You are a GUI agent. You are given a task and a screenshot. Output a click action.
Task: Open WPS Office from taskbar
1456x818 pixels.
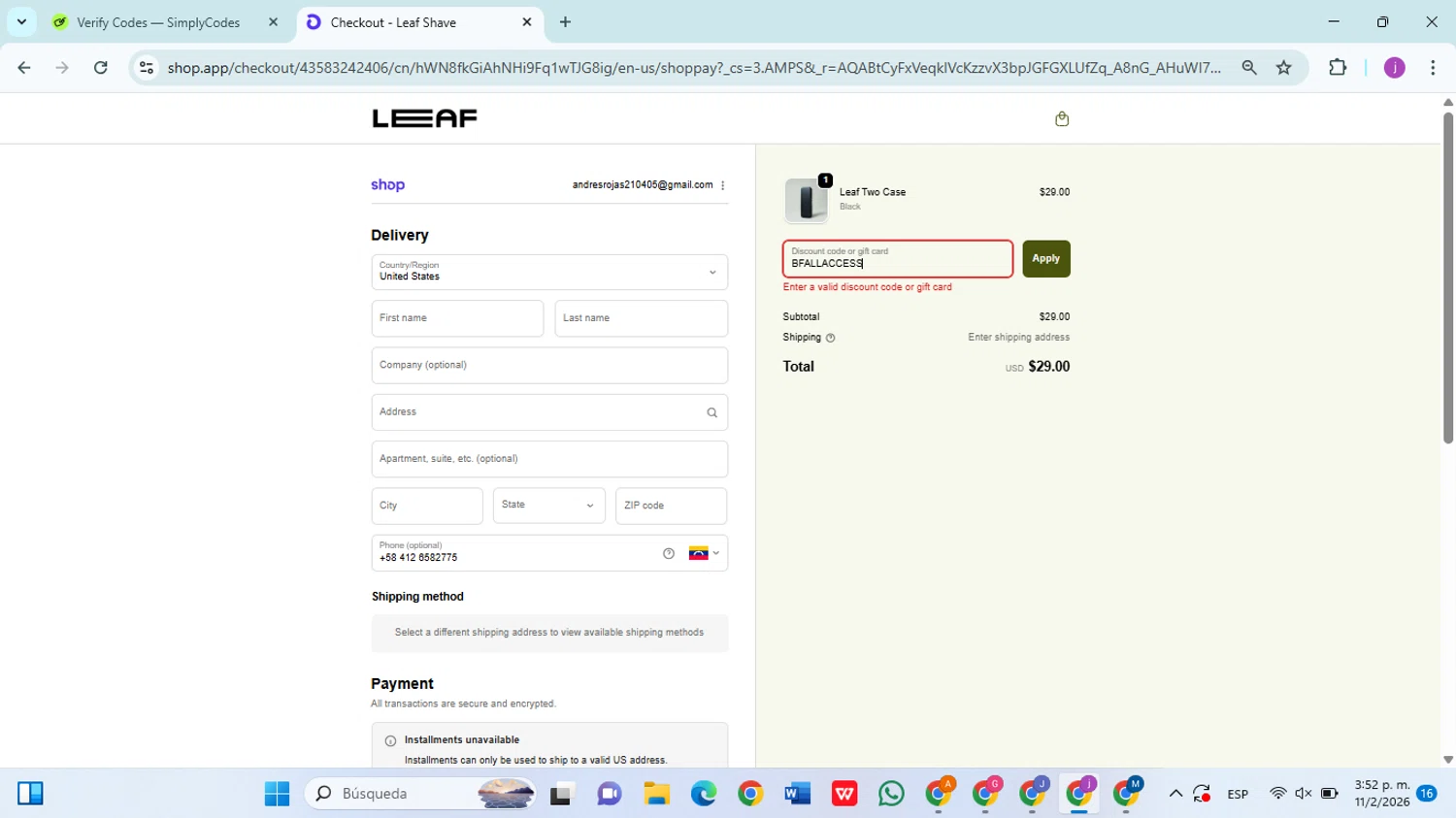844,794
